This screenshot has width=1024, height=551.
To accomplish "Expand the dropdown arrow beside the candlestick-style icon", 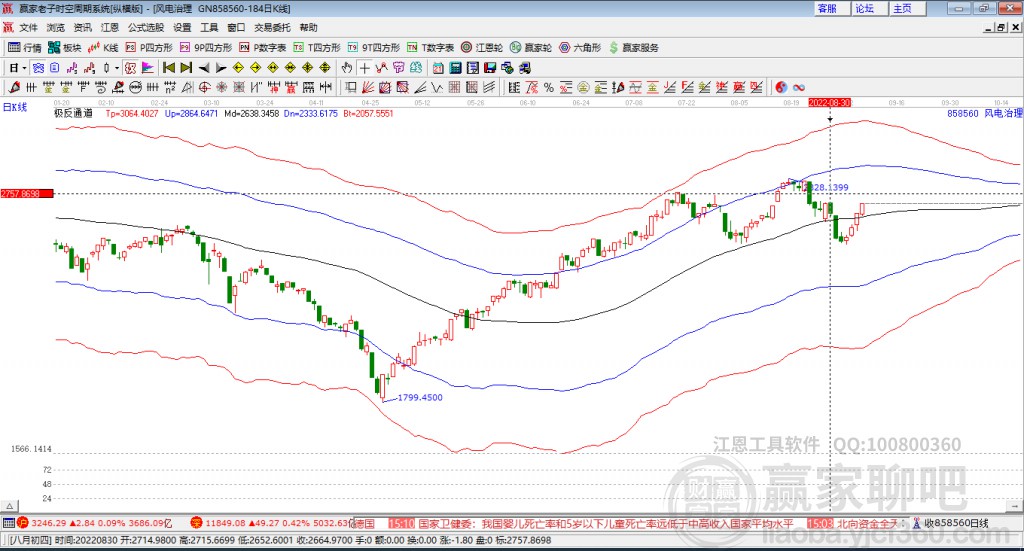I will pos(117,68).
